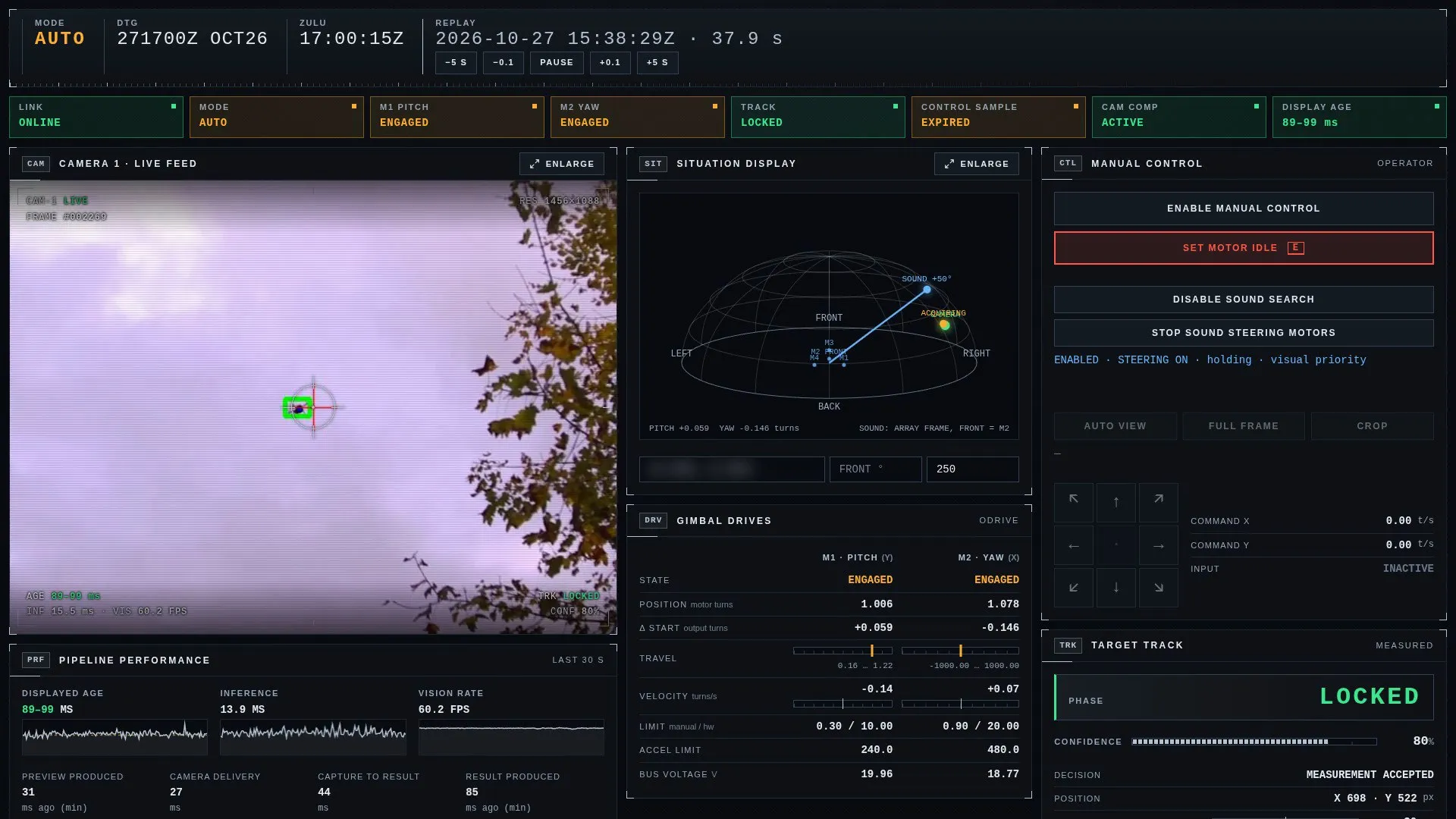The image size is (1456, 819).
Task: Click the CAM panel badge icon
Action: point(36,164)
